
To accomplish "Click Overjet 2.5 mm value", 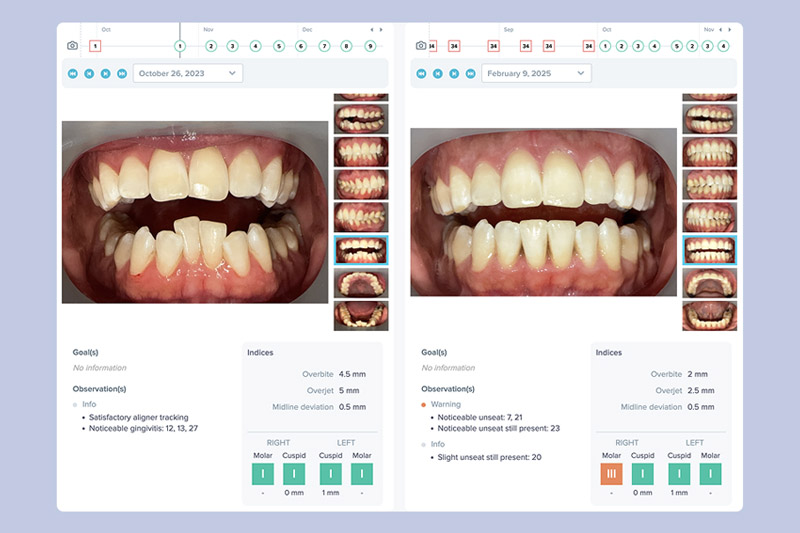I will [x=701, y=390].
